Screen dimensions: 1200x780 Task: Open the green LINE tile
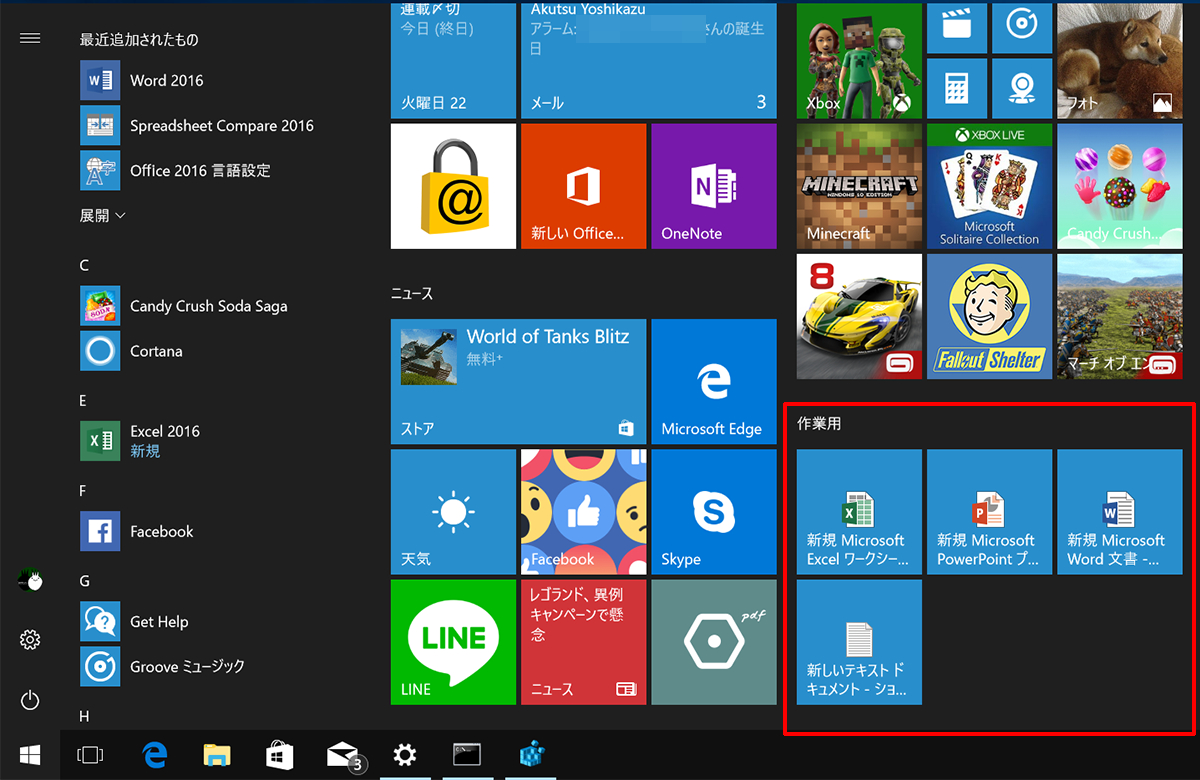(x=453, y=642)
